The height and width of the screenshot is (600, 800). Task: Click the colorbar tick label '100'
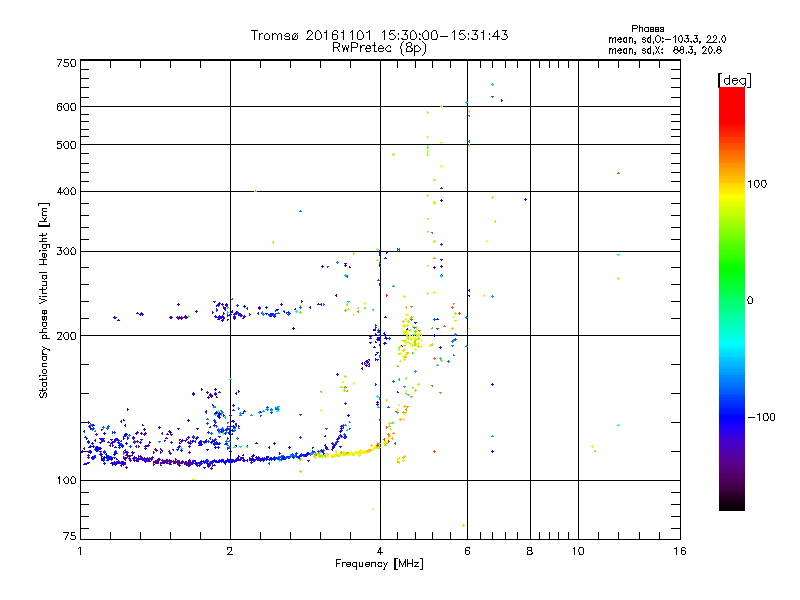757,184
